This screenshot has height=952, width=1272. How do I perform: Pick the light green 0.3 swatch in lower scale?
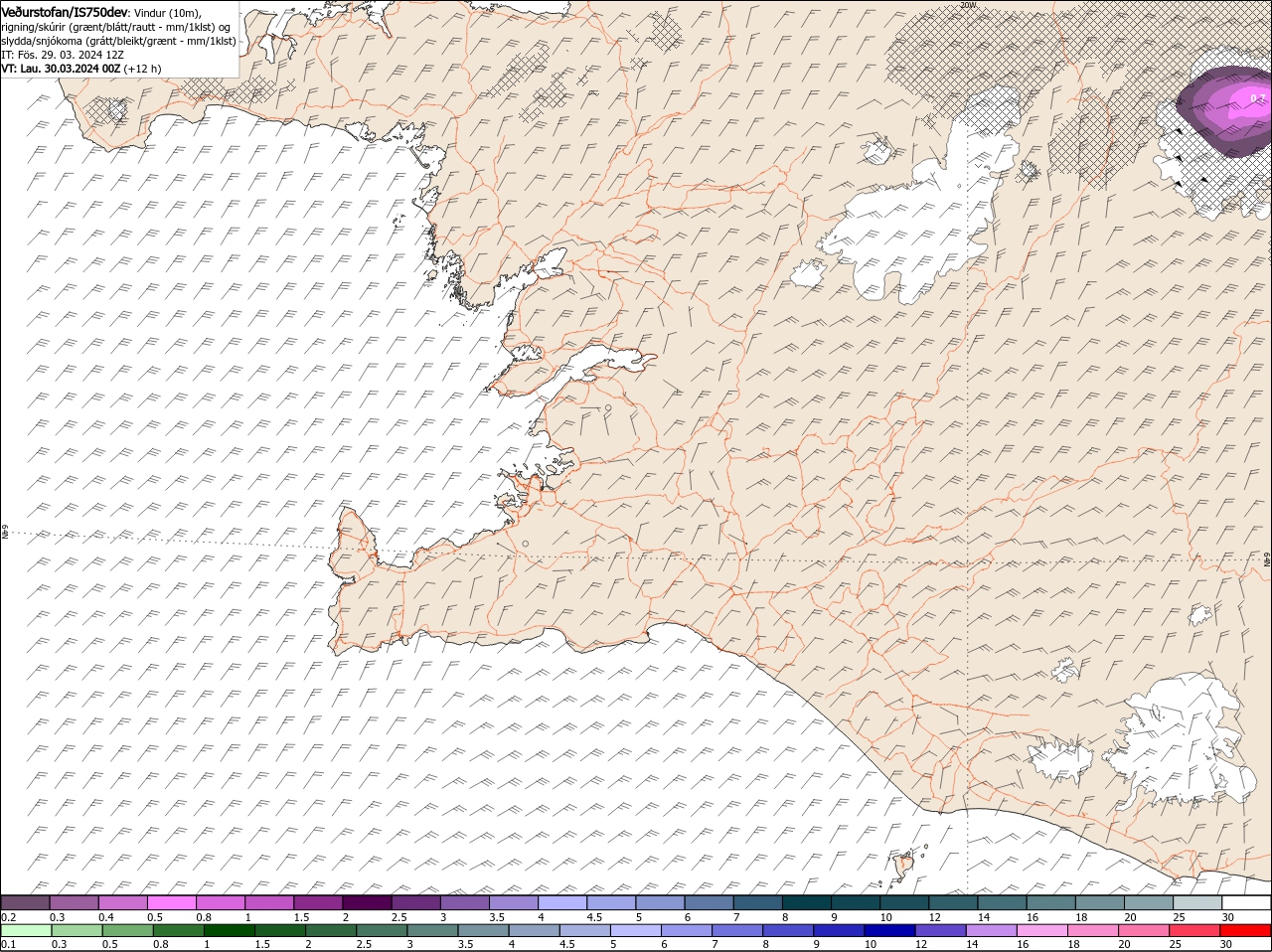[x=77, y=930]
